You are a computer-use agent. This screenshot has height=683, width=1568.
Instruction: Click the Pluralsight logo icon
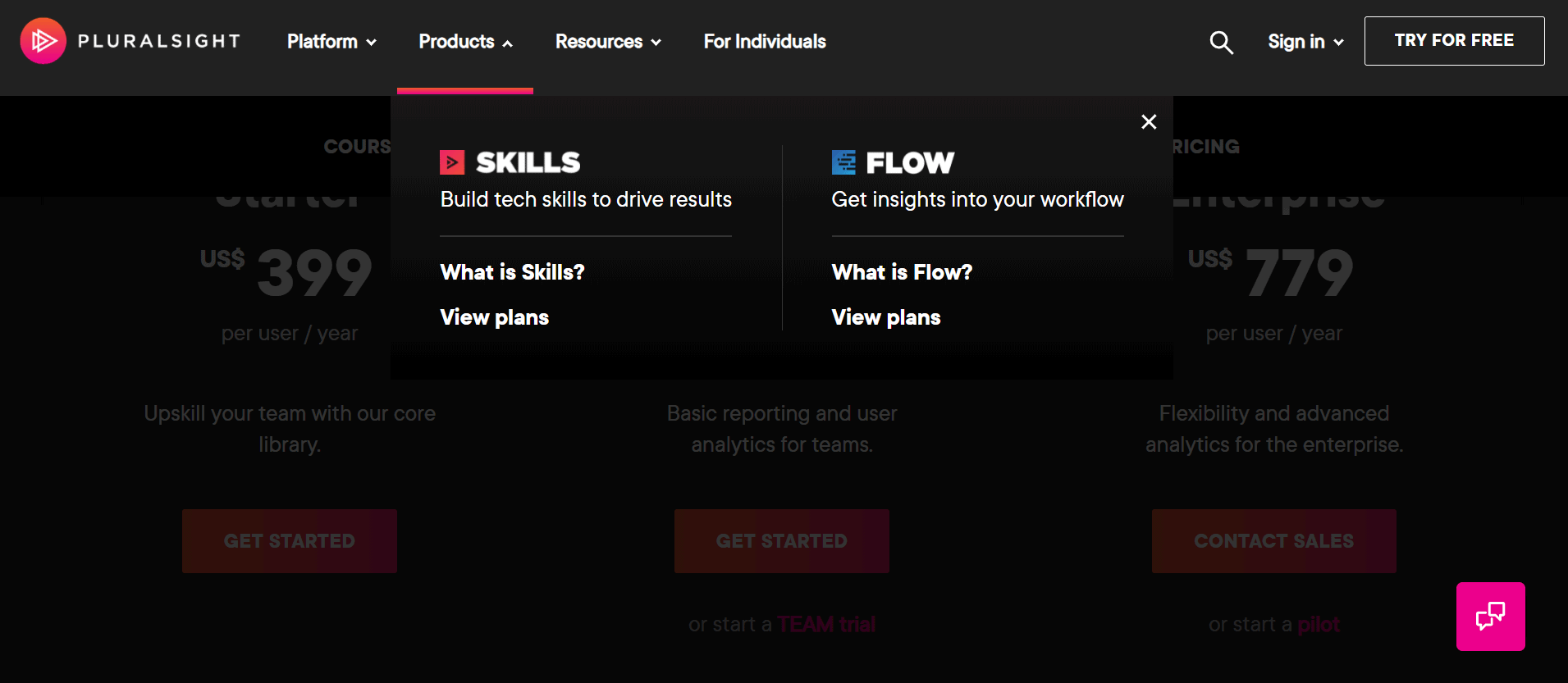coord(43,41)
